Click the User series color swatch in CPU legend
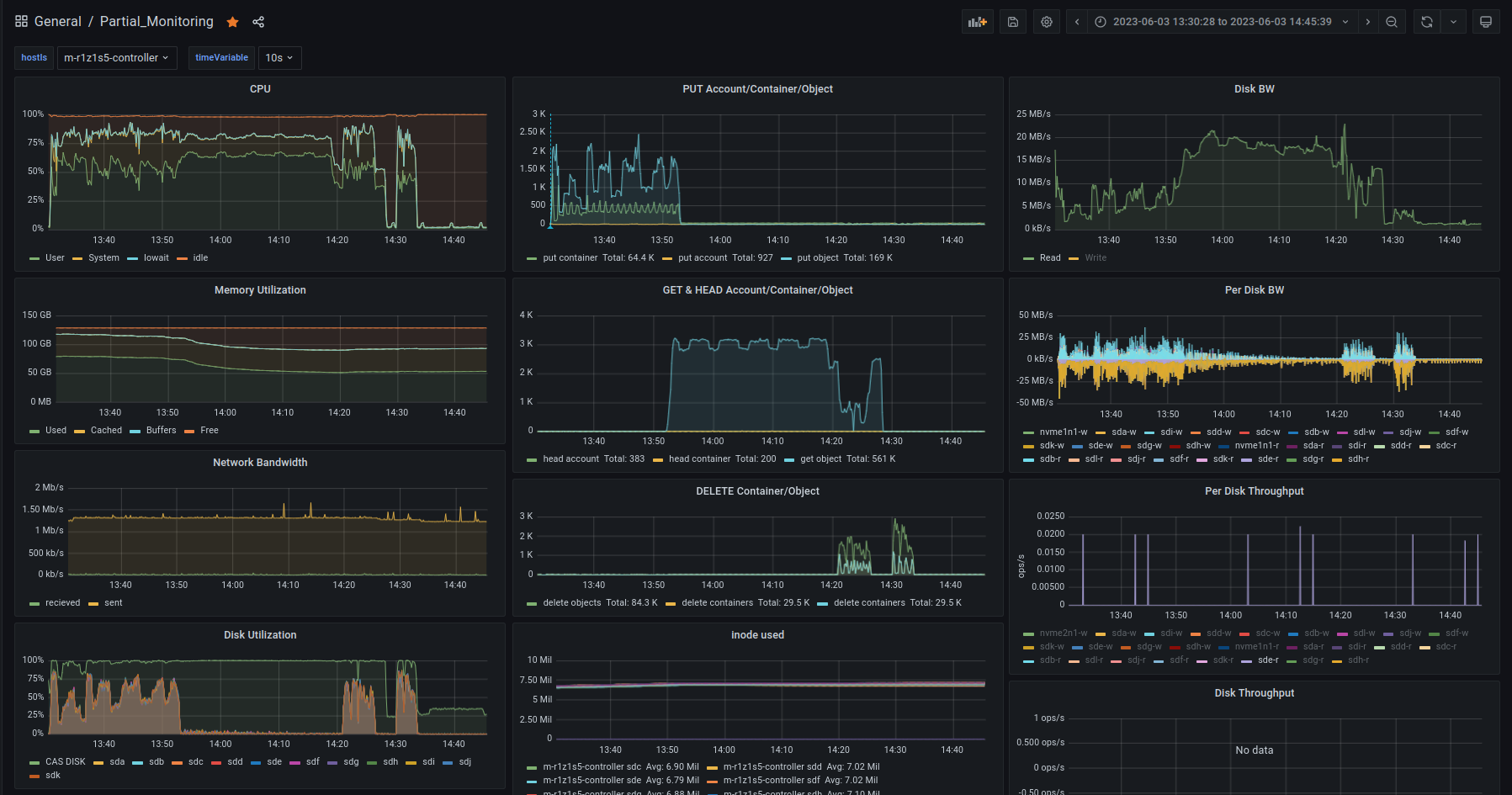Screen dimensions: 1512x795 [x=34, y=259]
